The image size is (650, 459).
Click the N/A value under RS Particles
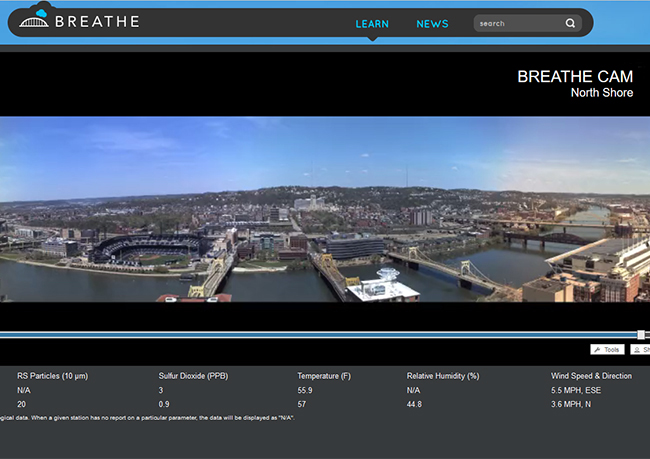coord(24,390)
